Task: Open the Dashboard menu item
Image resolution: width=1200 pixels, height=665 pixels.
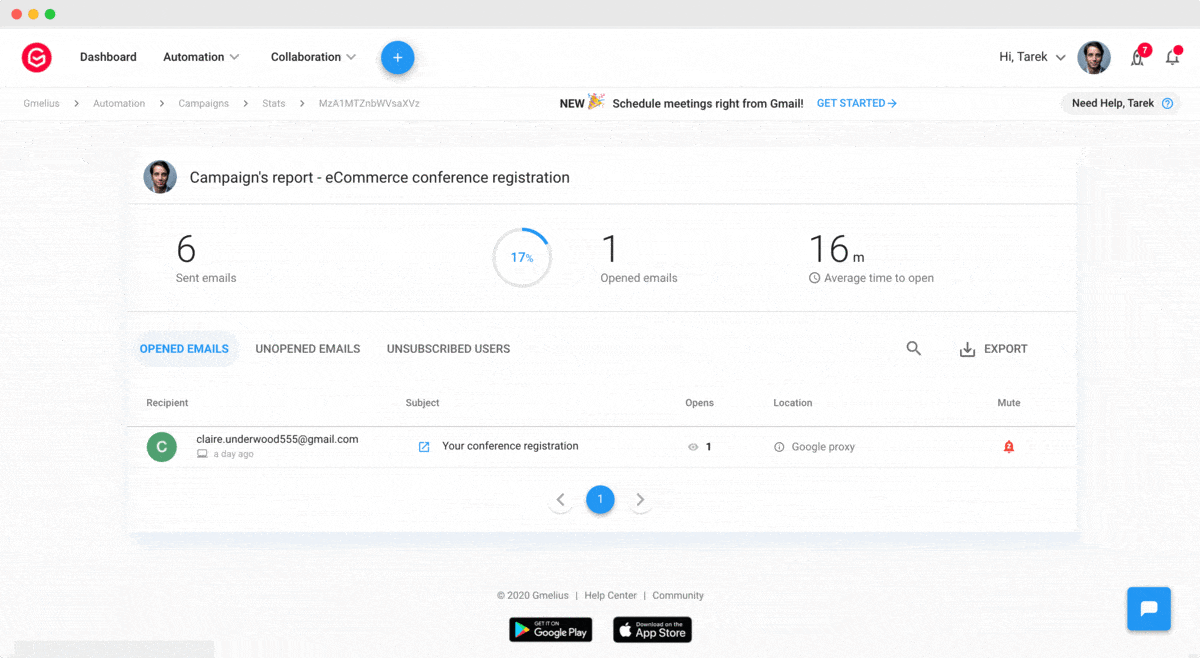Action: point(108,57)
